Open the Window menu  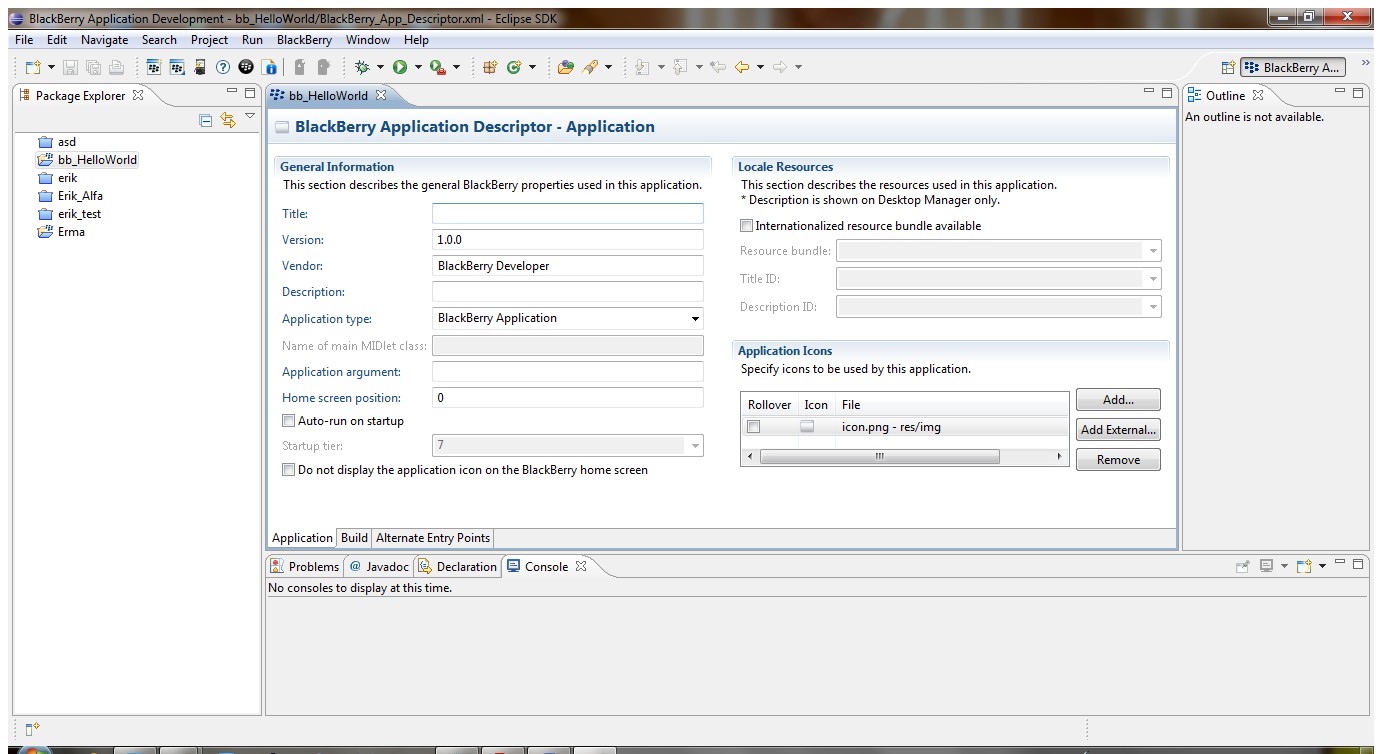[367, 40]
